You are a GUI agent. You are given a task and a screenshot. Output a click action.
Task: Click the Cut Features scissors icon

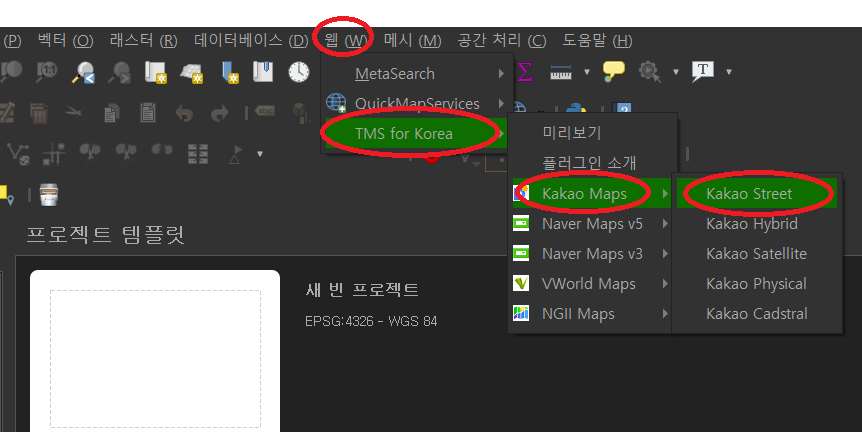click(75, 112)
